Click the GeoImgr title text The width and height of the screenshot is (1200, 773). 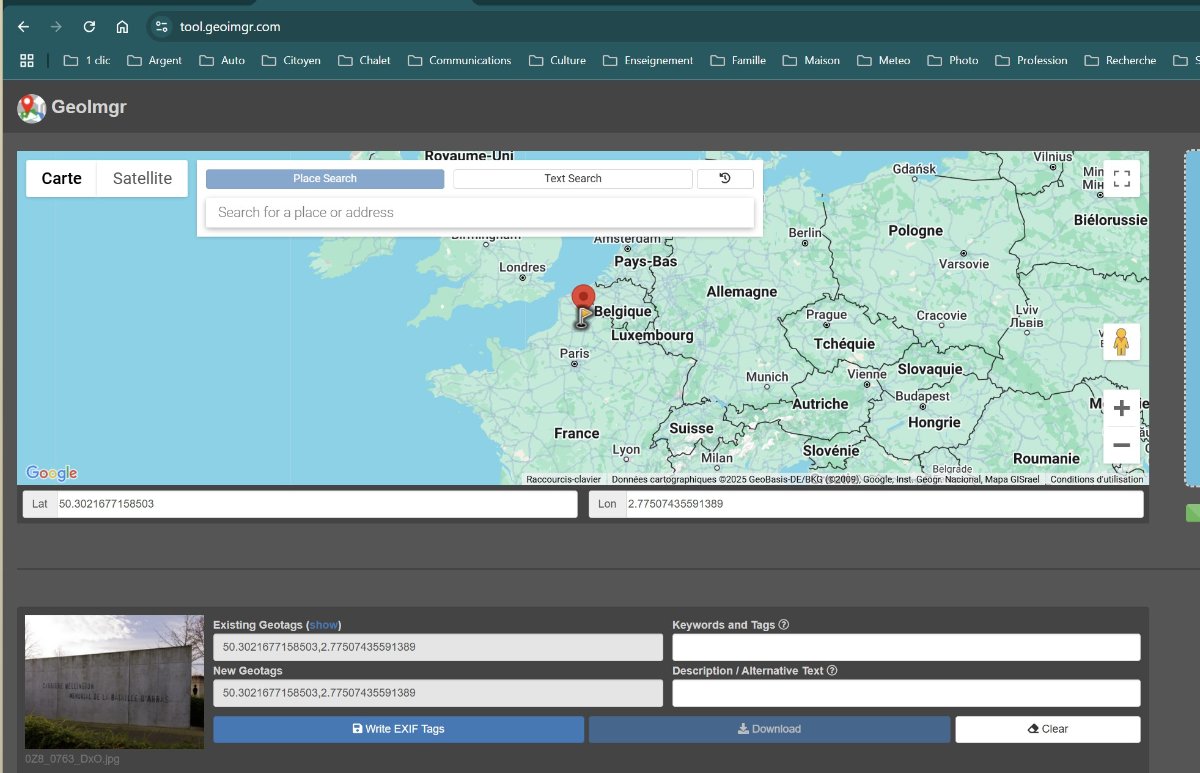point(89,107)
